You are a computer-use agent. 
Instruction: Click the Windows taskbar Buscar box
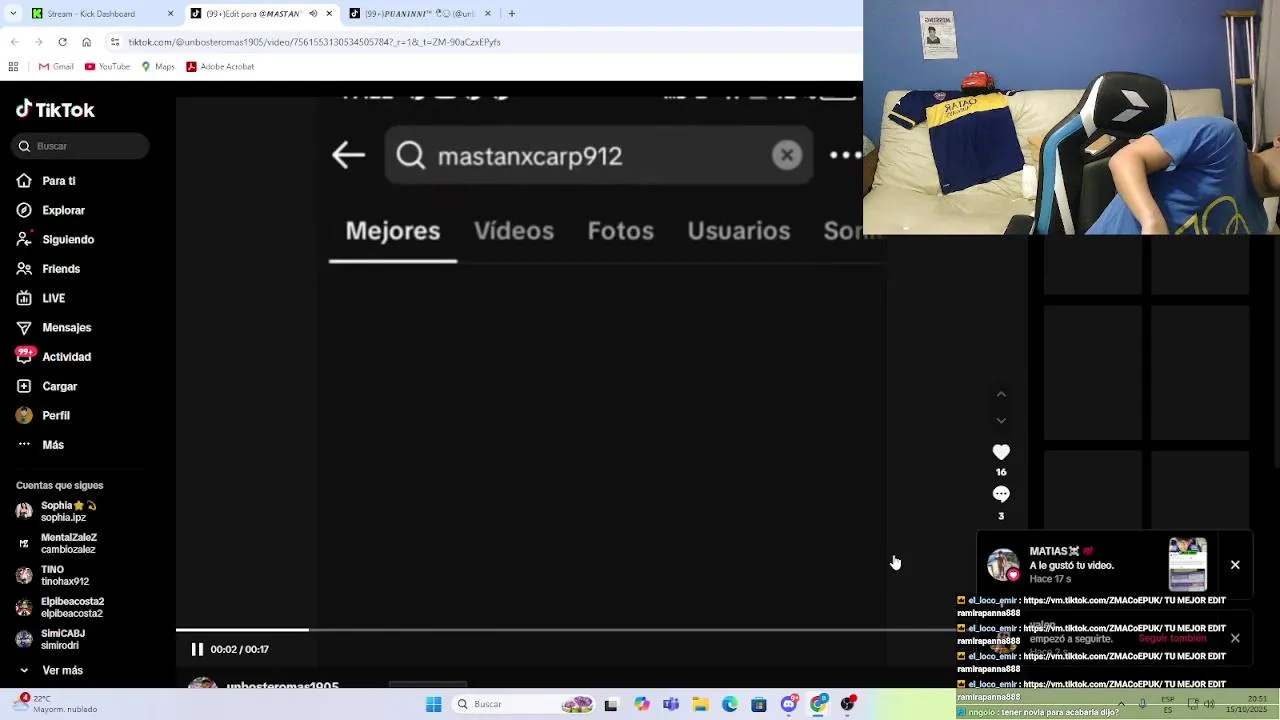(x=522, y=705)
